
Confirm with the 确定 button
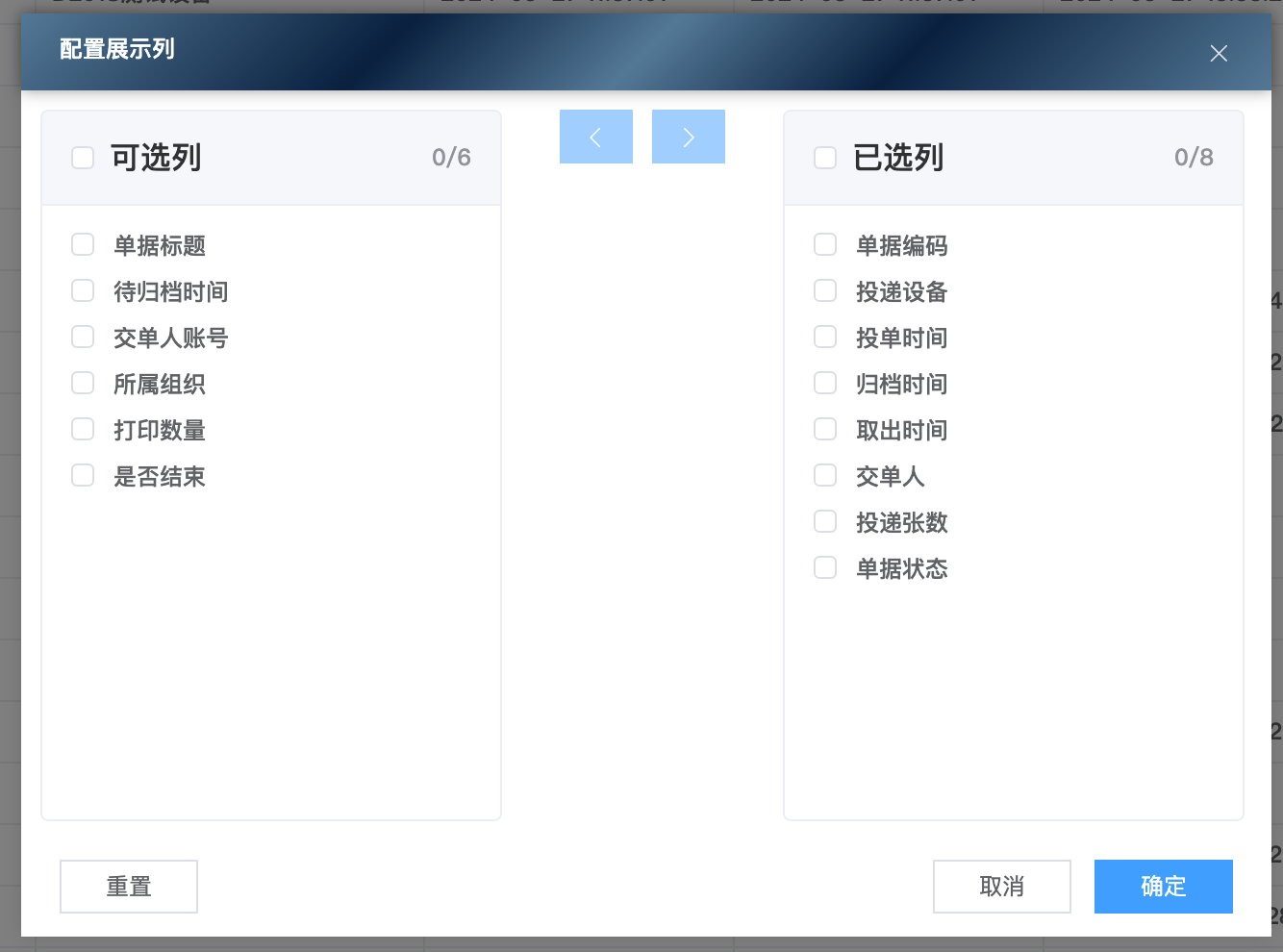tap(1163, 887)
